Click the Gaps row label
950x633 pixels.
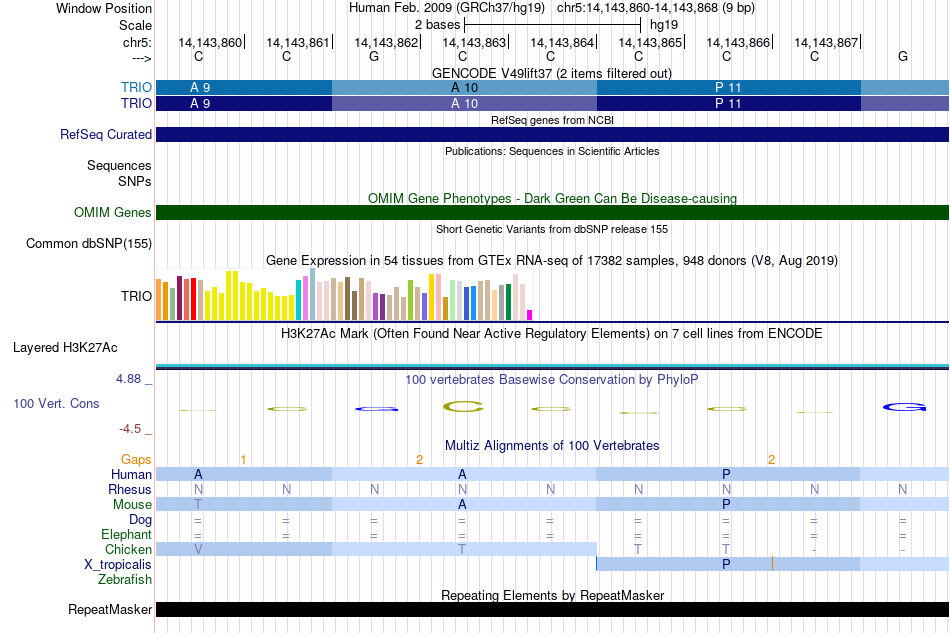pos(136,460)
